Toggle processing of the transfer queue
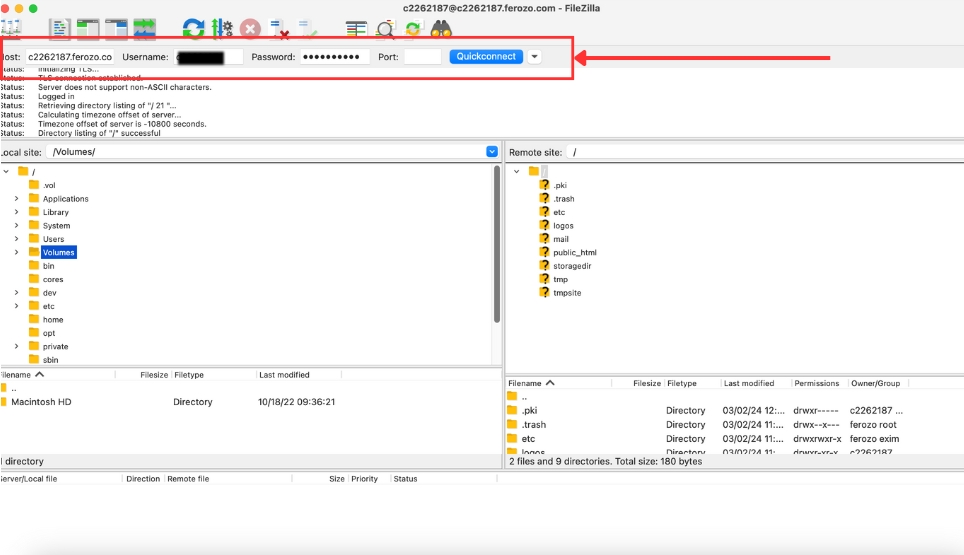Image resolution: width=964 pixels, height=555 pixels. tap(222, 28)
